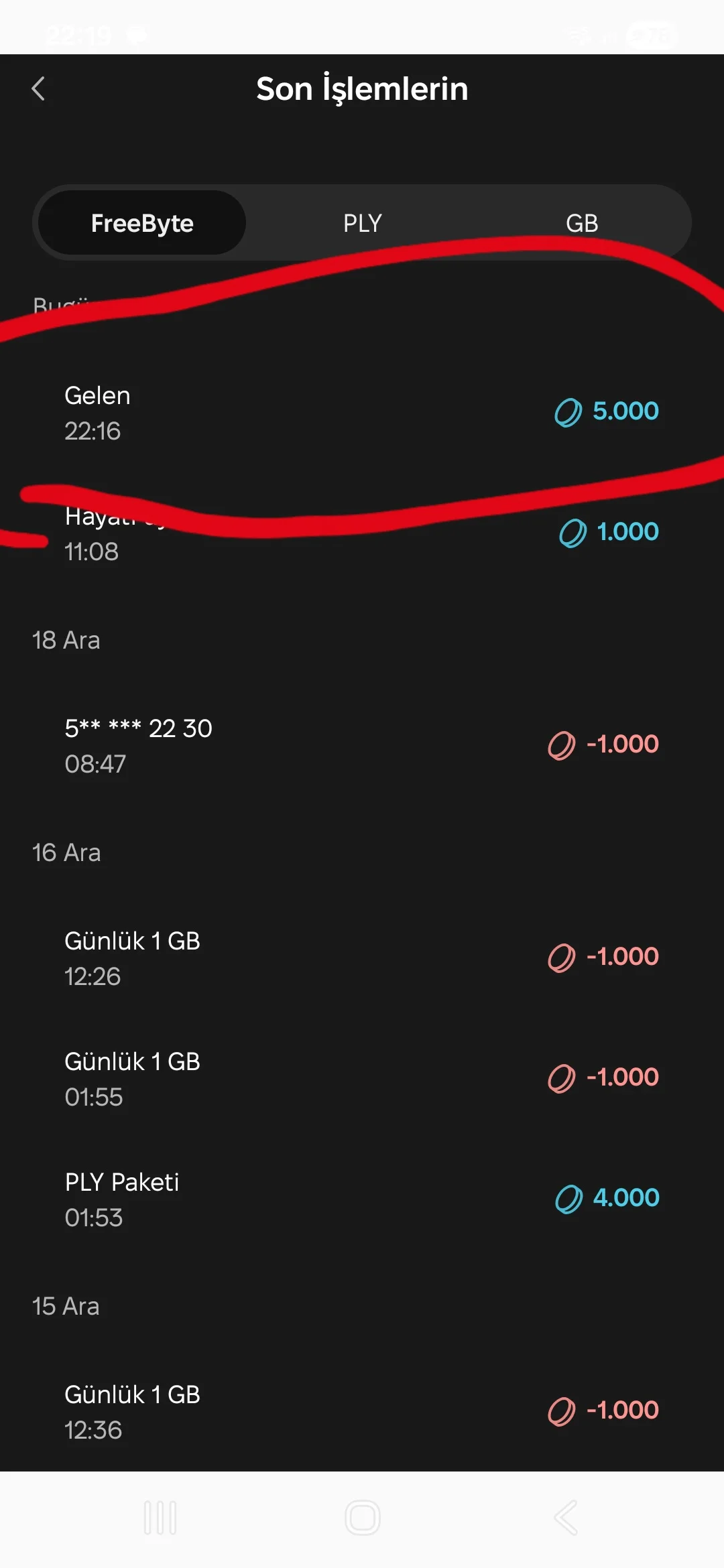Tap the coin icon beside 5.000
The image size is (724, 1568).
568,412
